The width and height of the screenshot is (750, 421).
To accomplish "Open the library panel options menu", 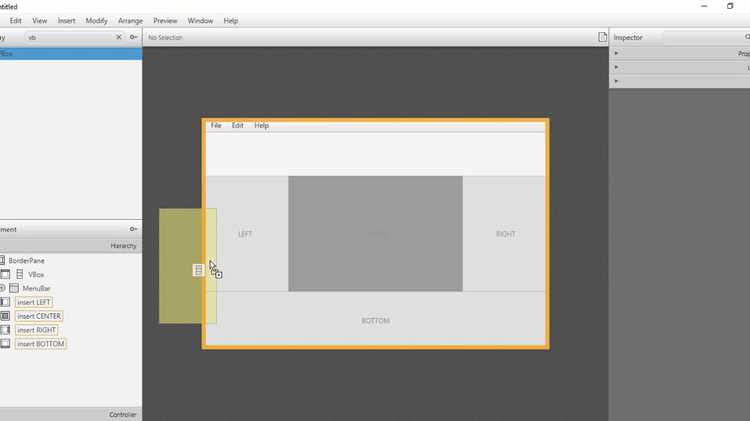I will click(133, 37).
